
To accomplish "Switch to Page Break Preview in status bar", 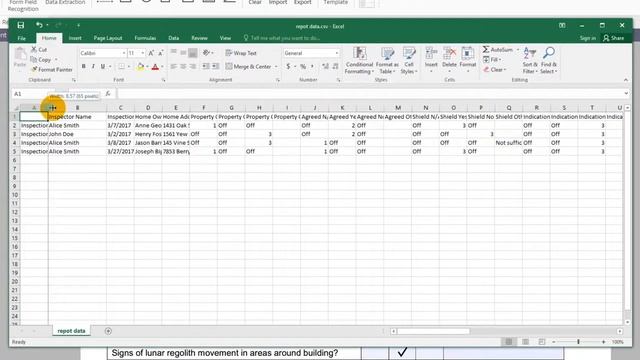I will point(542,342).
